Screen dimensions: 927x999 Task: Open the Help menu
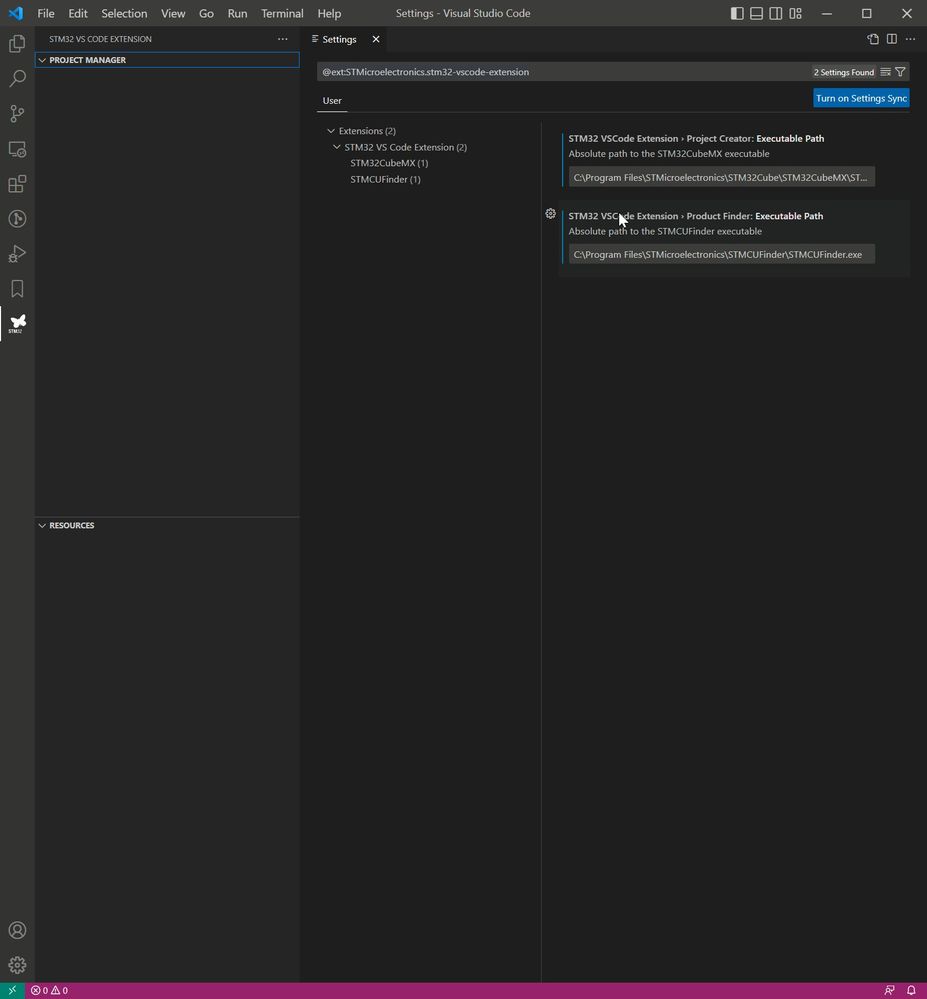coord(329,13)
